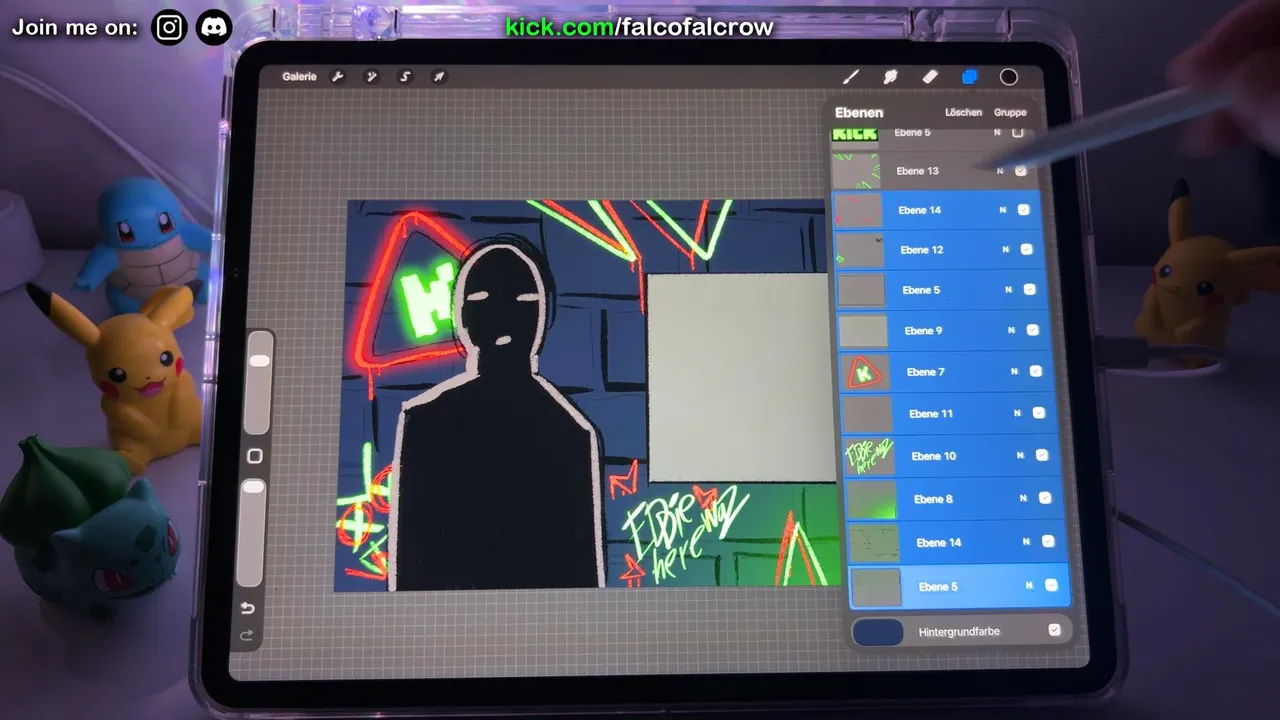Uncheck visibility of Ebene 9
The width and height of the screenshot is (1280, 720).
[x=1032, y=330]
